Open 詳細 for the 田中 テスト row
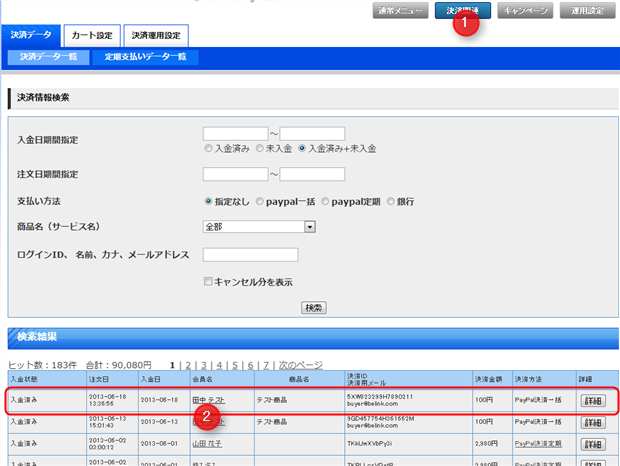Screen dimensions: 620x466 (x=592, y=399)
